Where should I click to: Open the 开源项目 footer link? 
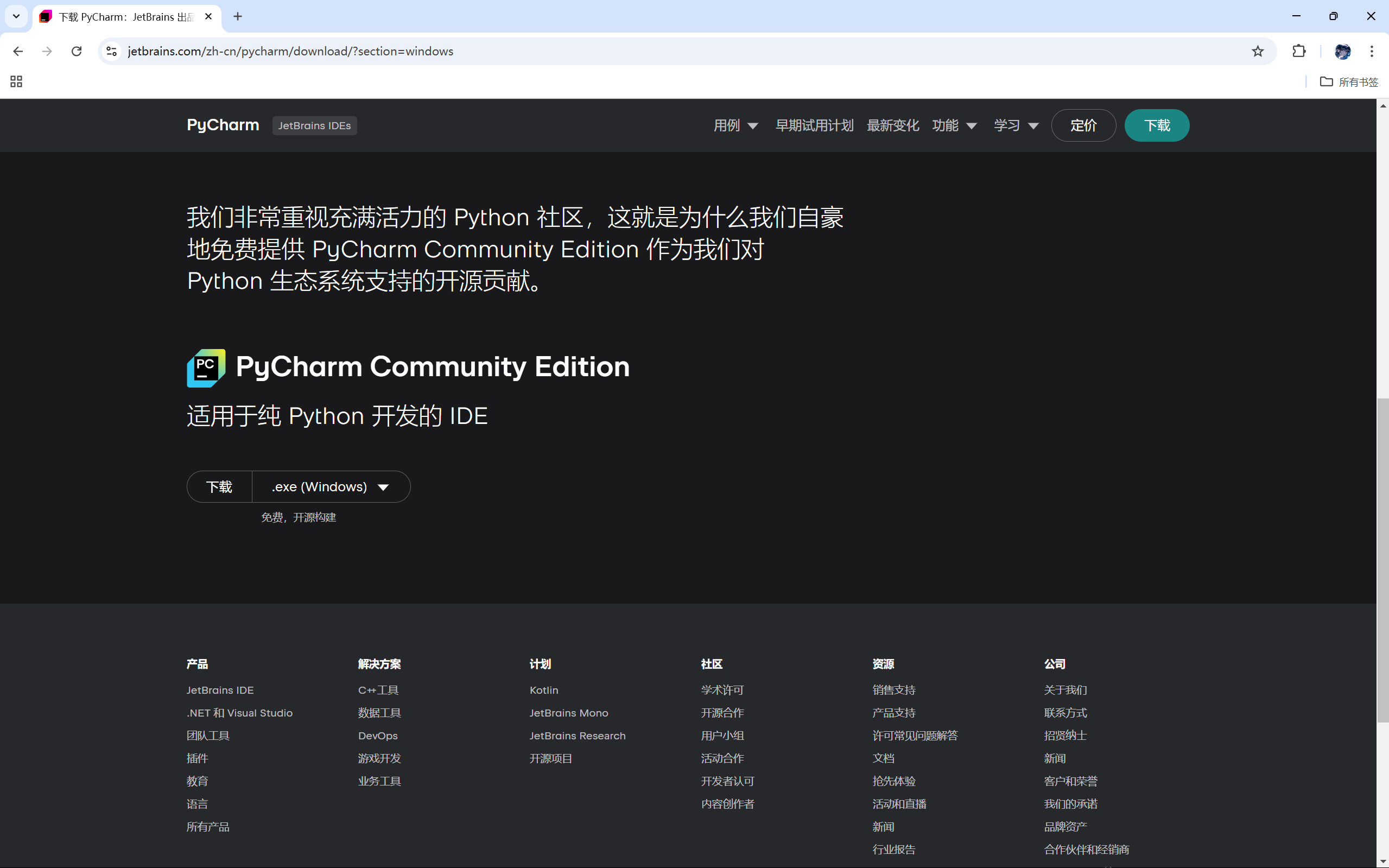pyautogui.click(x=550, y=758)
